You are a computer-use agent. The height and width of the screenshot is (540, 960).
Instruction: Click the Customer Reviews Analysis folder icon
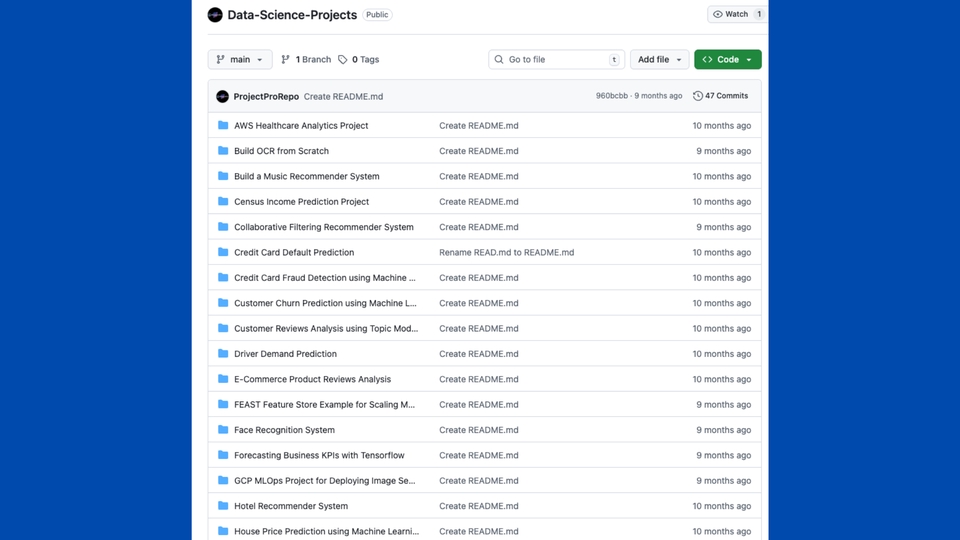(223, 328)
